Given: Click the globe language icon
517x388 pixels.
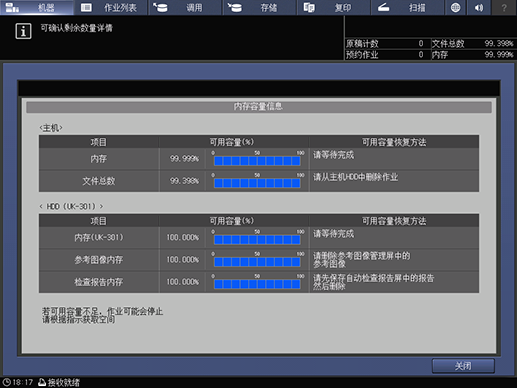Looking at the screenshot, I should tap(456, 7).
